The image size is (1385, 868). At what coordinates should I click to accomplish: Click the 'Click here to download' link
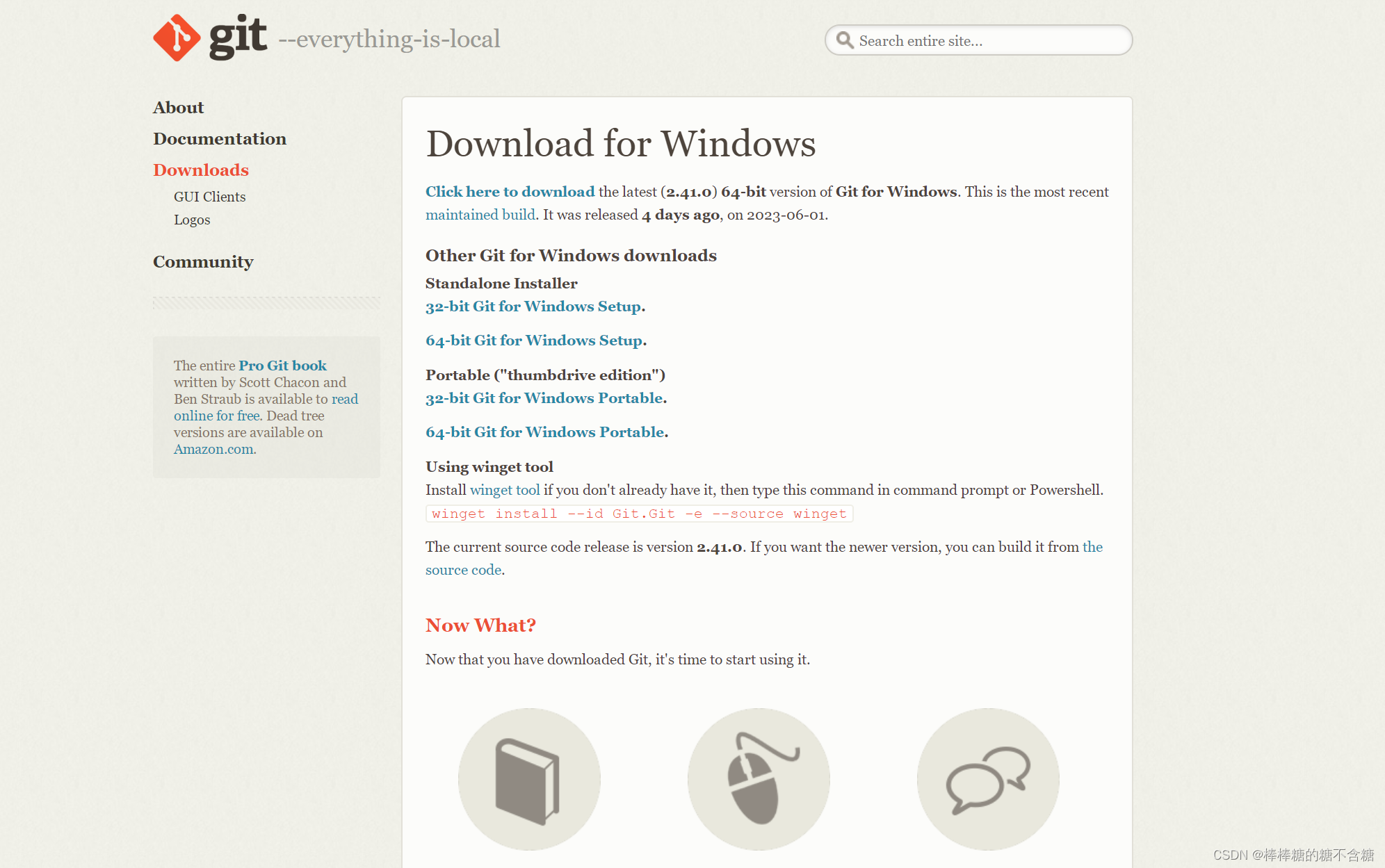510,192
